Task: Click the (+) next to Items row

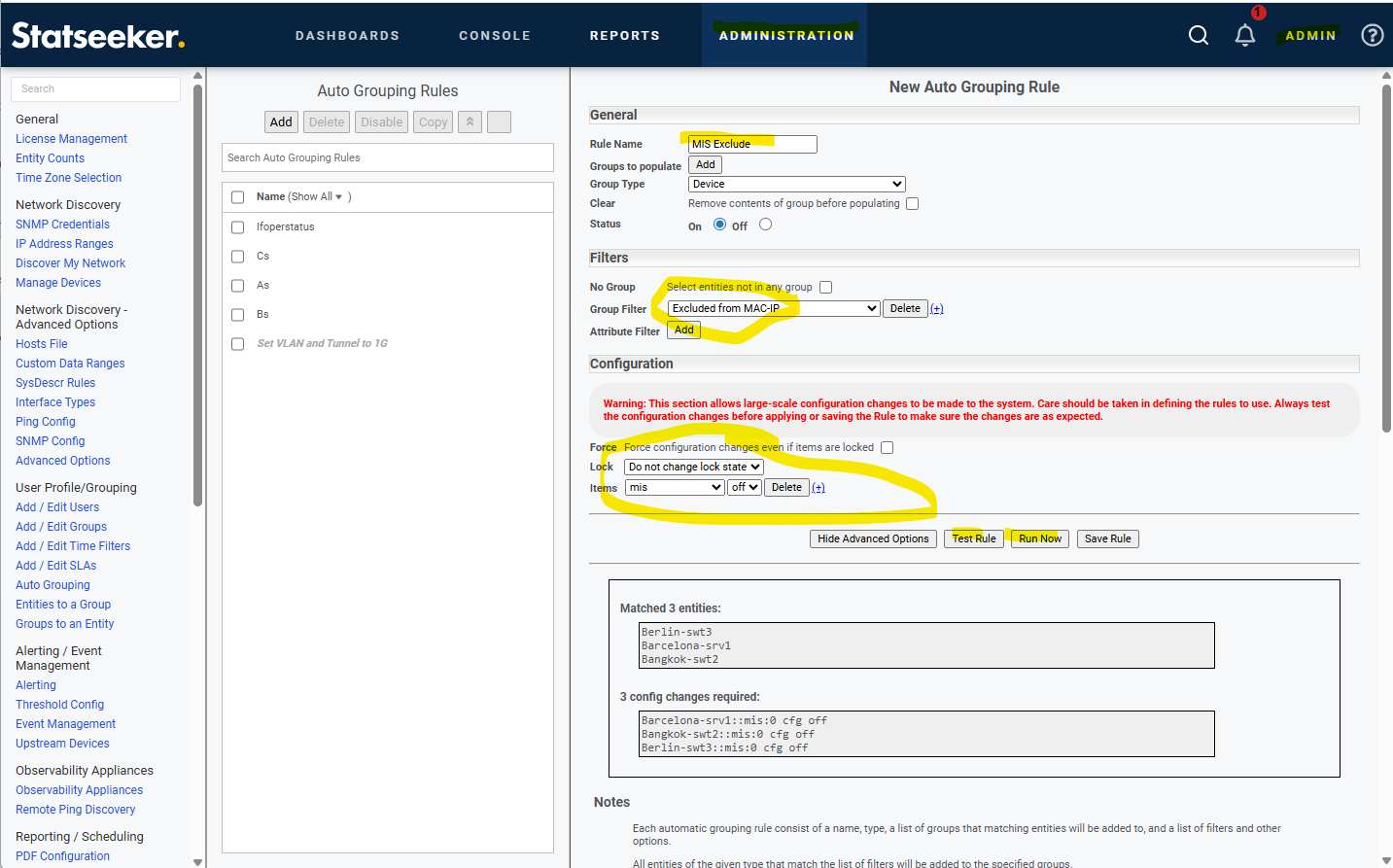Action: coord(818,488)
